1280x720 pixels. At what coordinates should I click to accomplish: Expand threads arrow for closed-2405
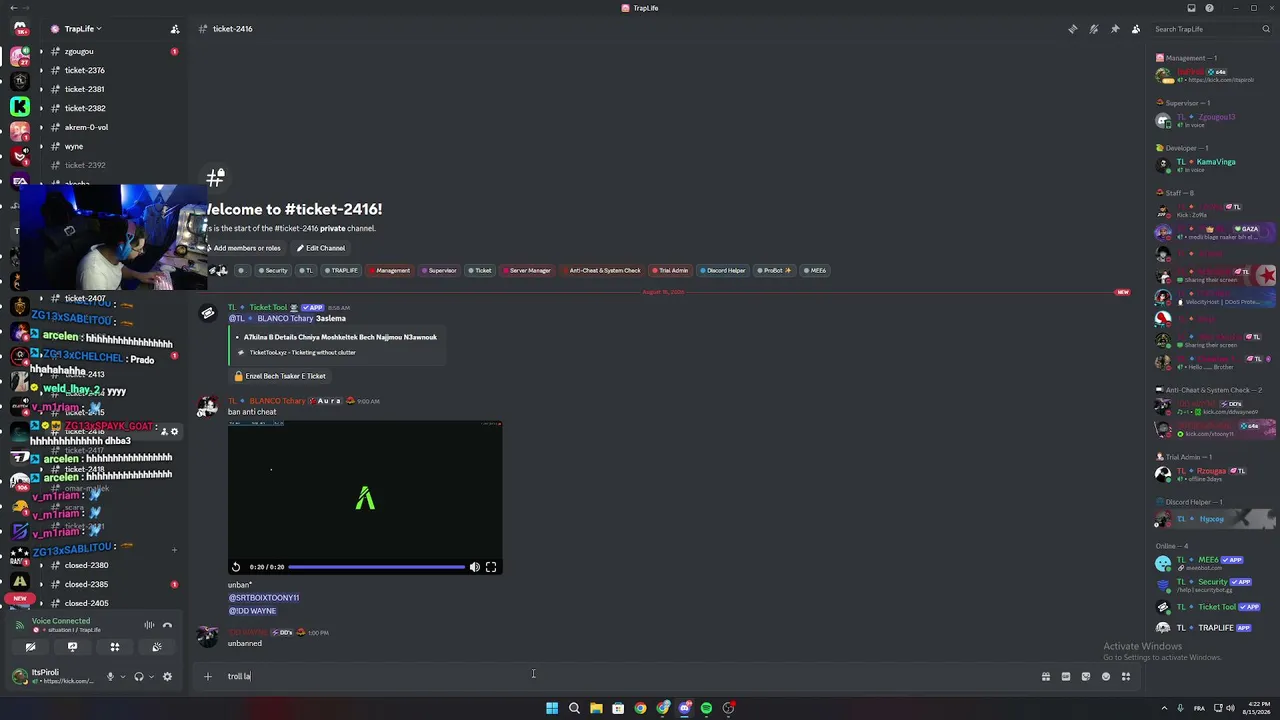(41, 603)
